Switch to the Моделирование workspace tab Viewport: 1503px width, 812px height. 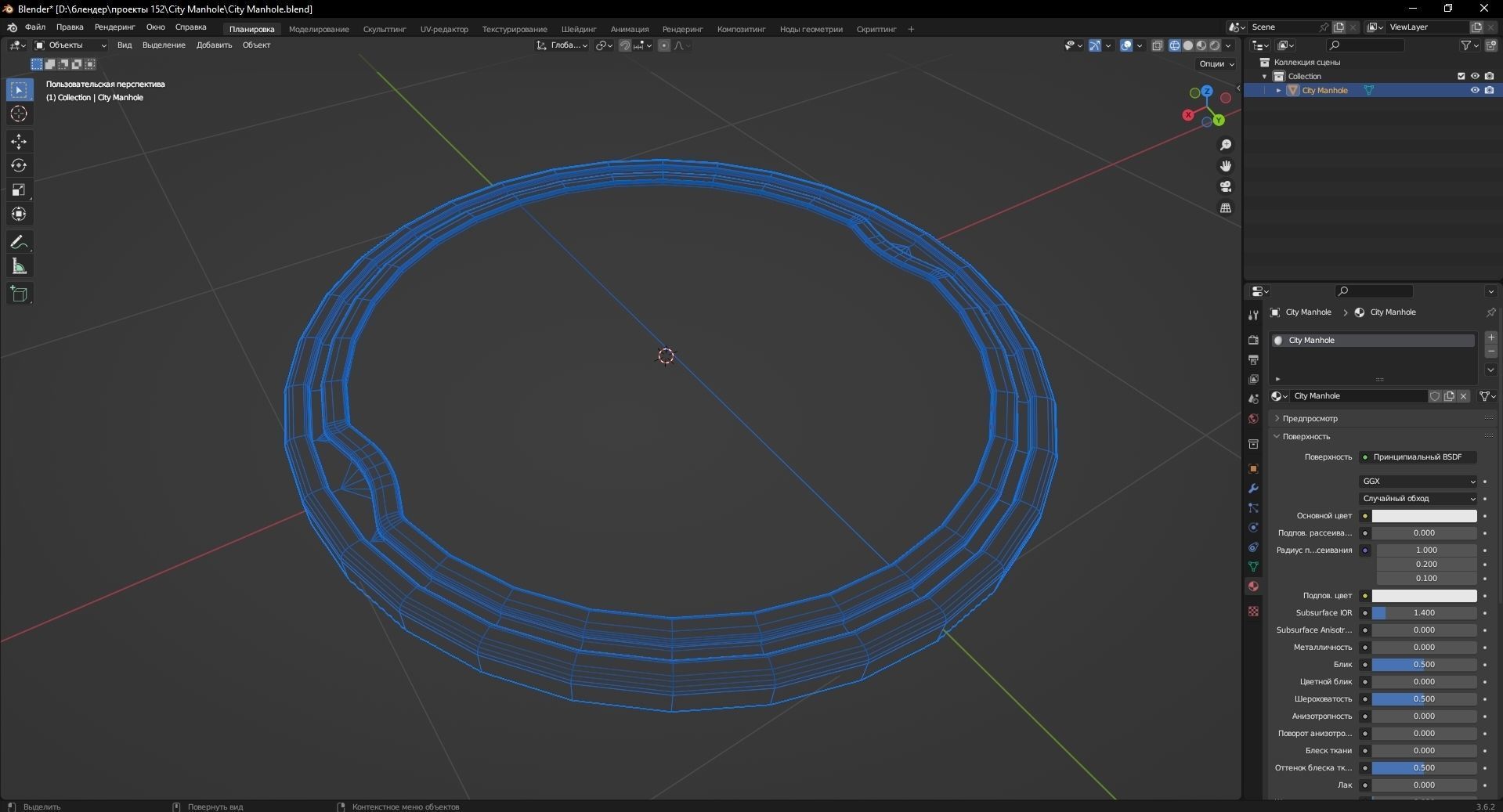[x=319, y=30]
